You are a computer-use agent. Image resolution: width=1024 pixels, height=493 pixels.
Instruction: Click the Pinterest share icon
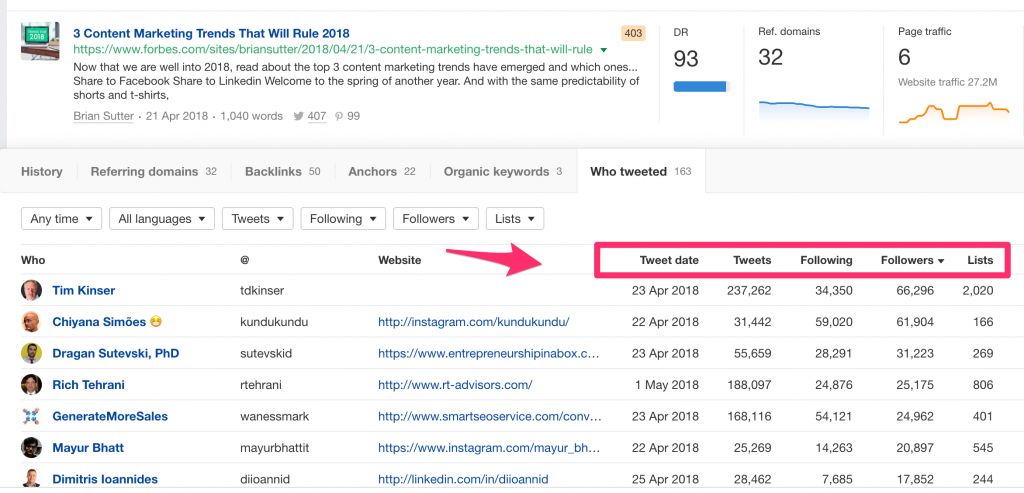tap(339, 116)
